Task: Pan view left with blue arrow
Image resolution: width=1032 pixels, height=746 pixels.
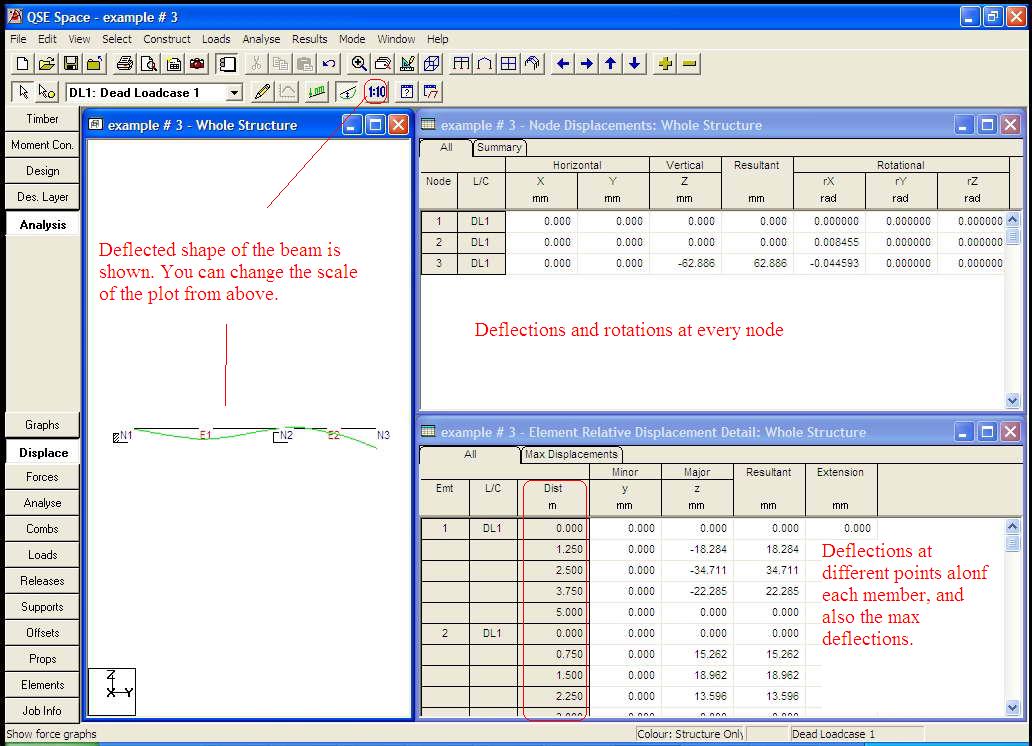Action: click(x=563, y=64)
